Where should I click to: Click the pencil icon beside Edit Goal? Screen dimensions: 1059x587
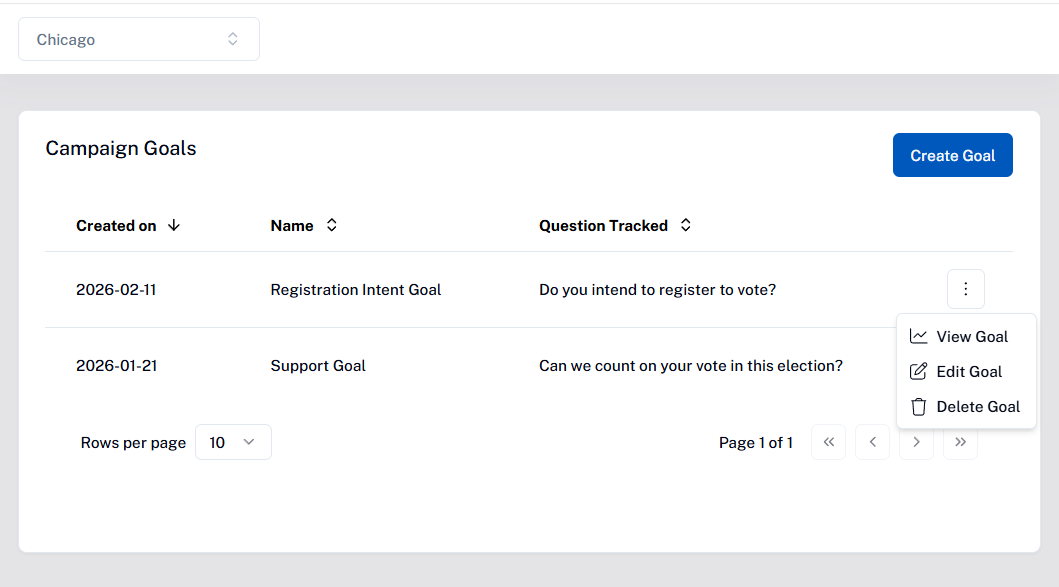918,372
